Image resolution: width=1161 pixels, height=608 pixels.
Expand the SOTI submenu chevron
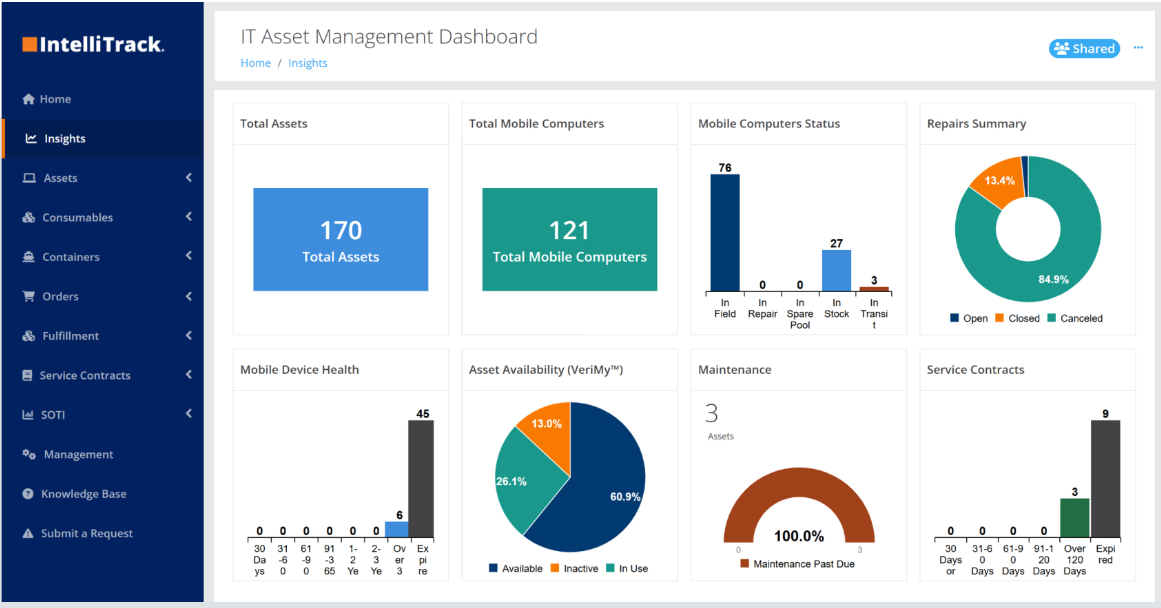pos(188,414)
